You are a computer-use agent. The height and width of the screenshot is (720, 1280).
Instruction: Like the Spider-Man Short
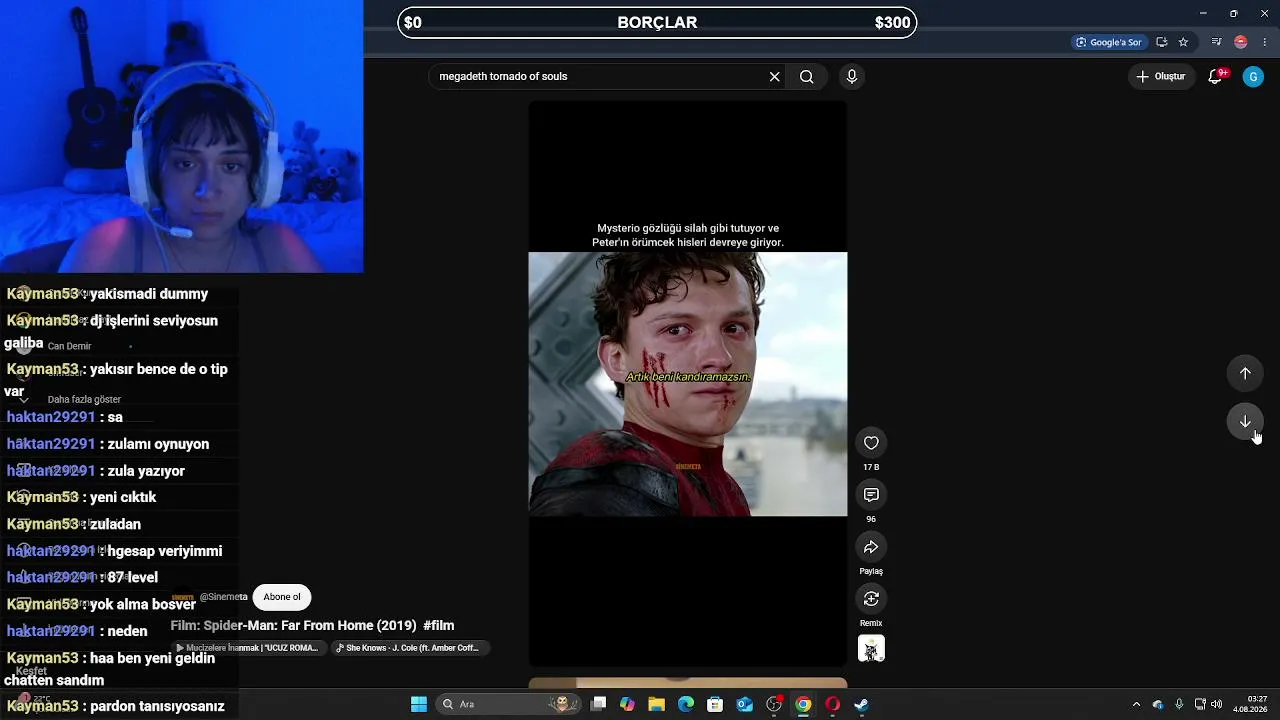coord(871,443)
